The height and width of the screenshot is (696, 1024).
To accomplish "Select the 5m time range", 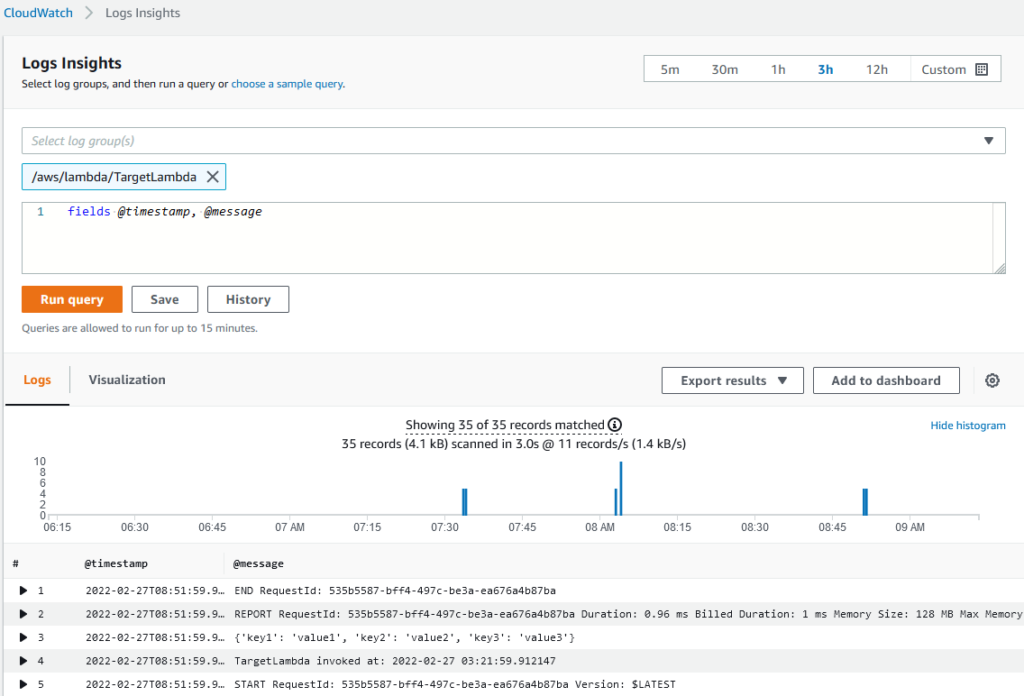I will click(x=669, y=69).
